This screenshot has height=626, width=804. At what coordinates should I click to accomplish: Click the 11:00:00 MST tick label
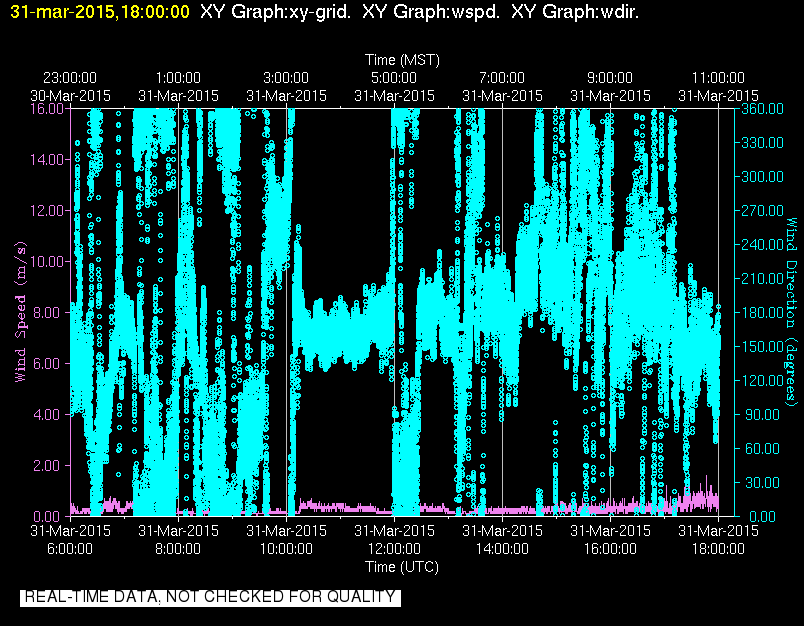[x=718, y=78]
